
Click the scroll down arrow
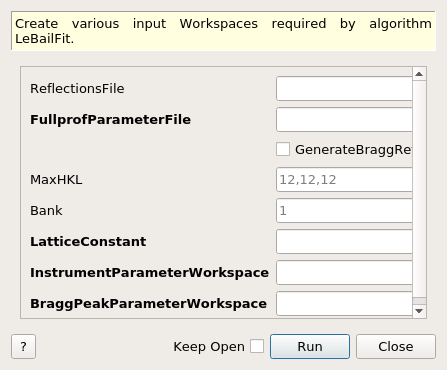click(419, 311)
